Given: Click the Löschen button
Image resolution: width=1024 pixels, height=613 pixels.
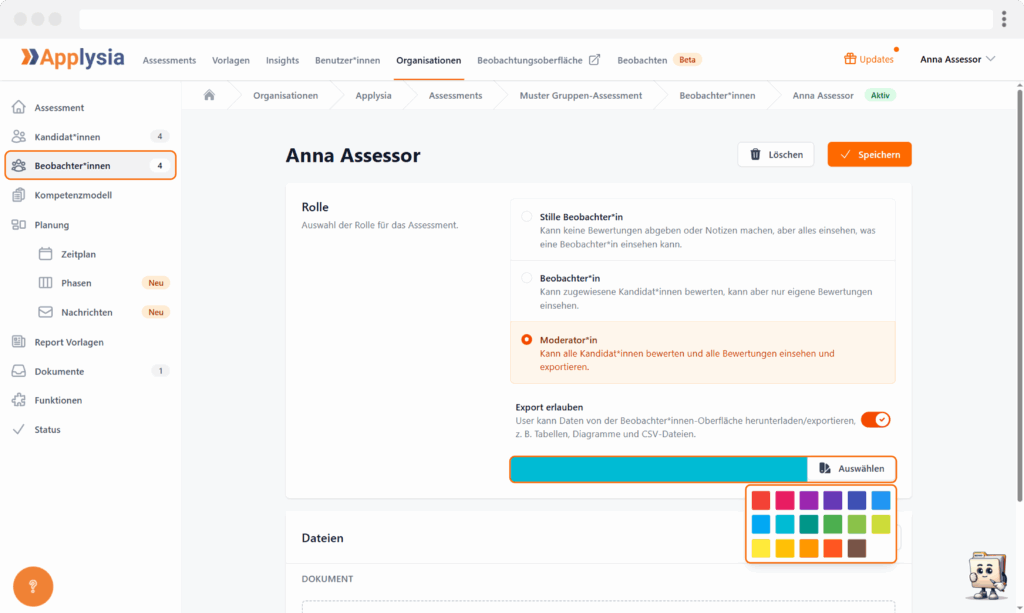Looking at the screenshot, I should tap(776, 155).
